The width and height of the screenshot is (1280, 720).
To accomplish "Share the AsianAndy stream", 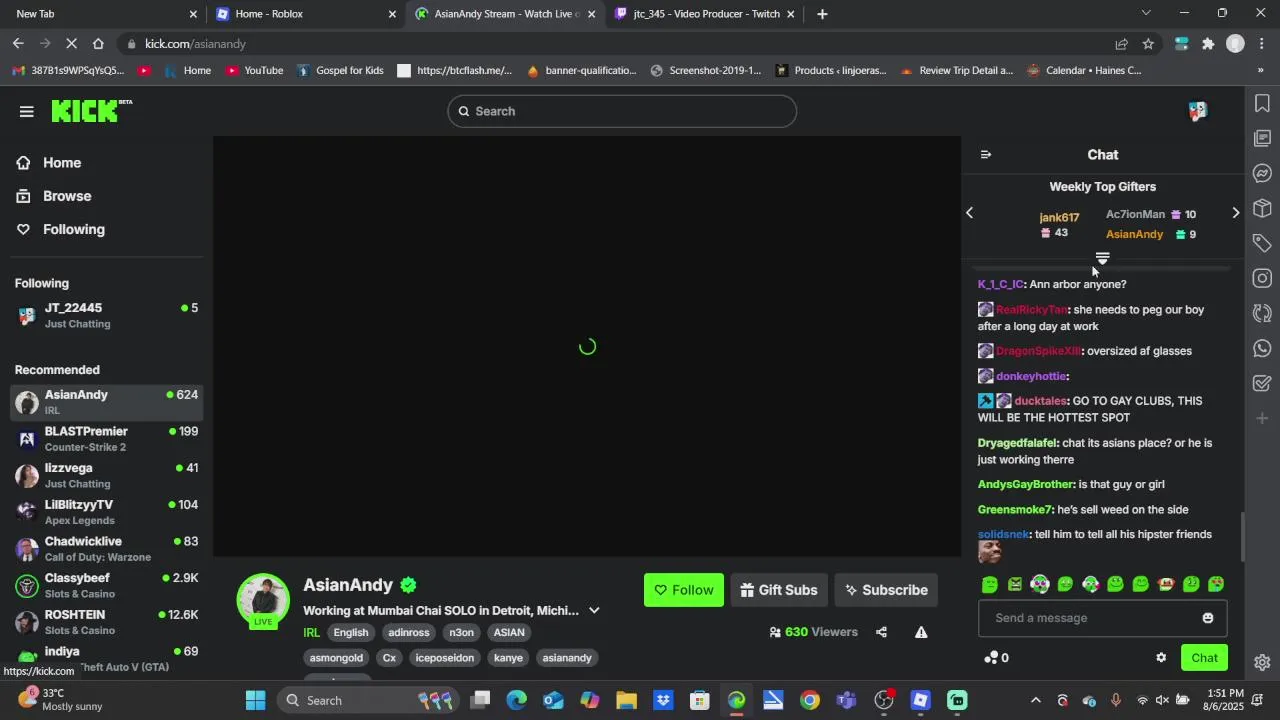I will coord(881,632).
